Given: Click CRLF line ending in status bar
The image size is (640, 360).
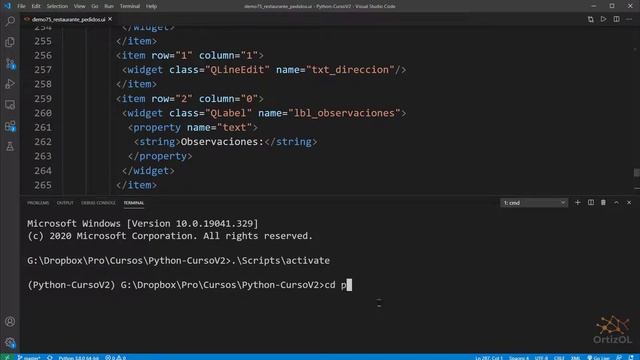Looking at the screenshot, I should (x=559, y=358).
